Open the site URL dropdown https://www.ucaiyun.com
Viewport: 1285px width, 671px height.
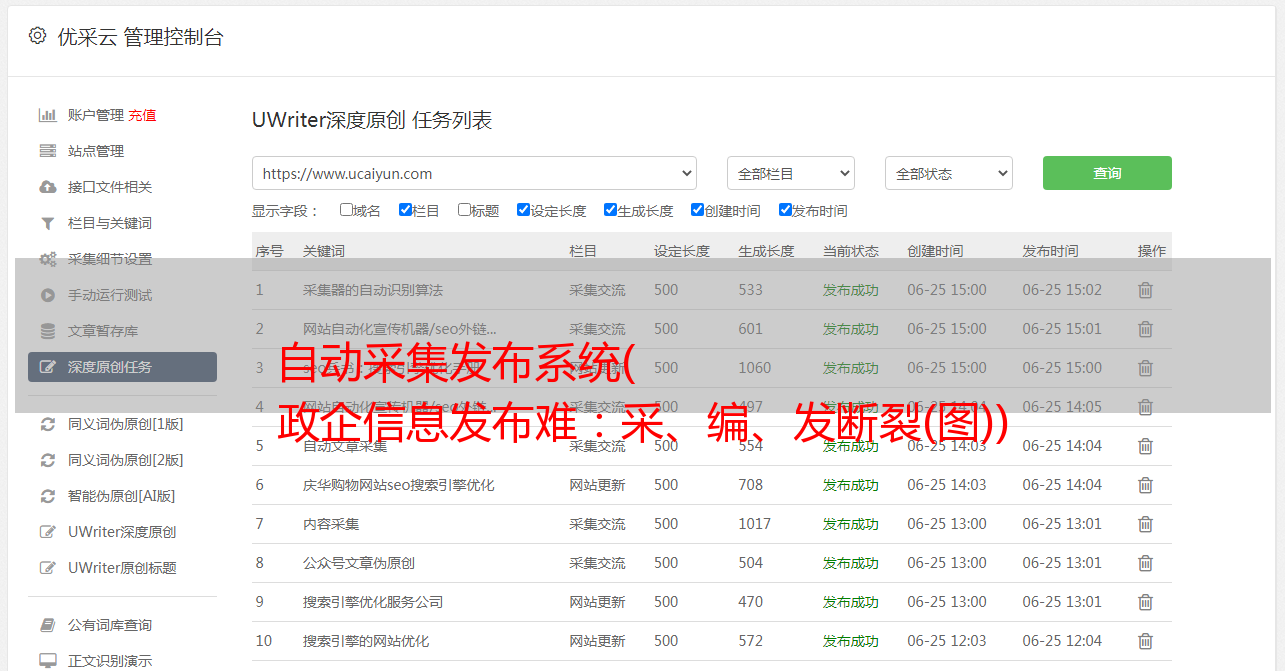474,173
